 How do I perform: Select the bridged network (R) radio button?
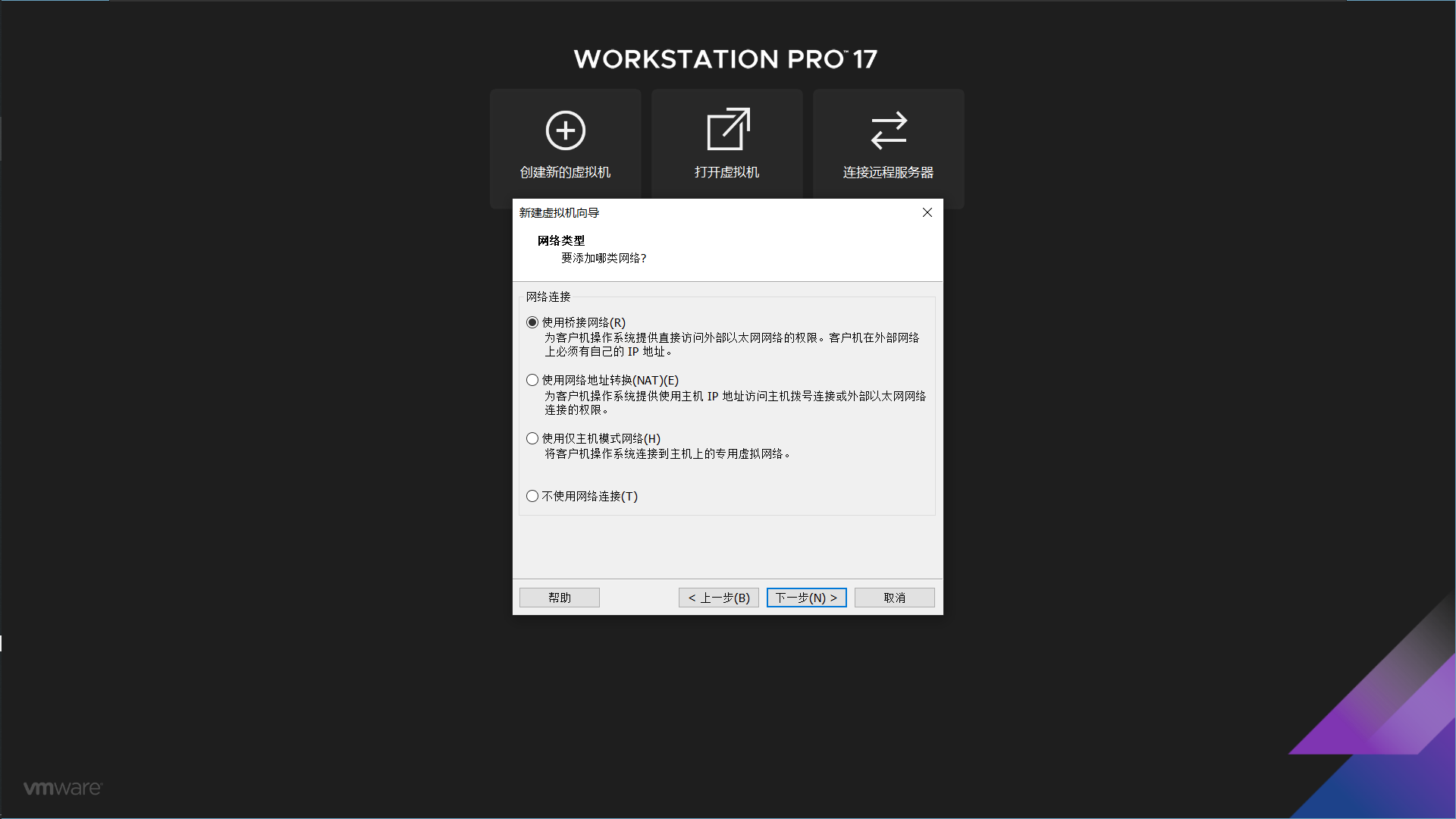click(x=532, y=322)
